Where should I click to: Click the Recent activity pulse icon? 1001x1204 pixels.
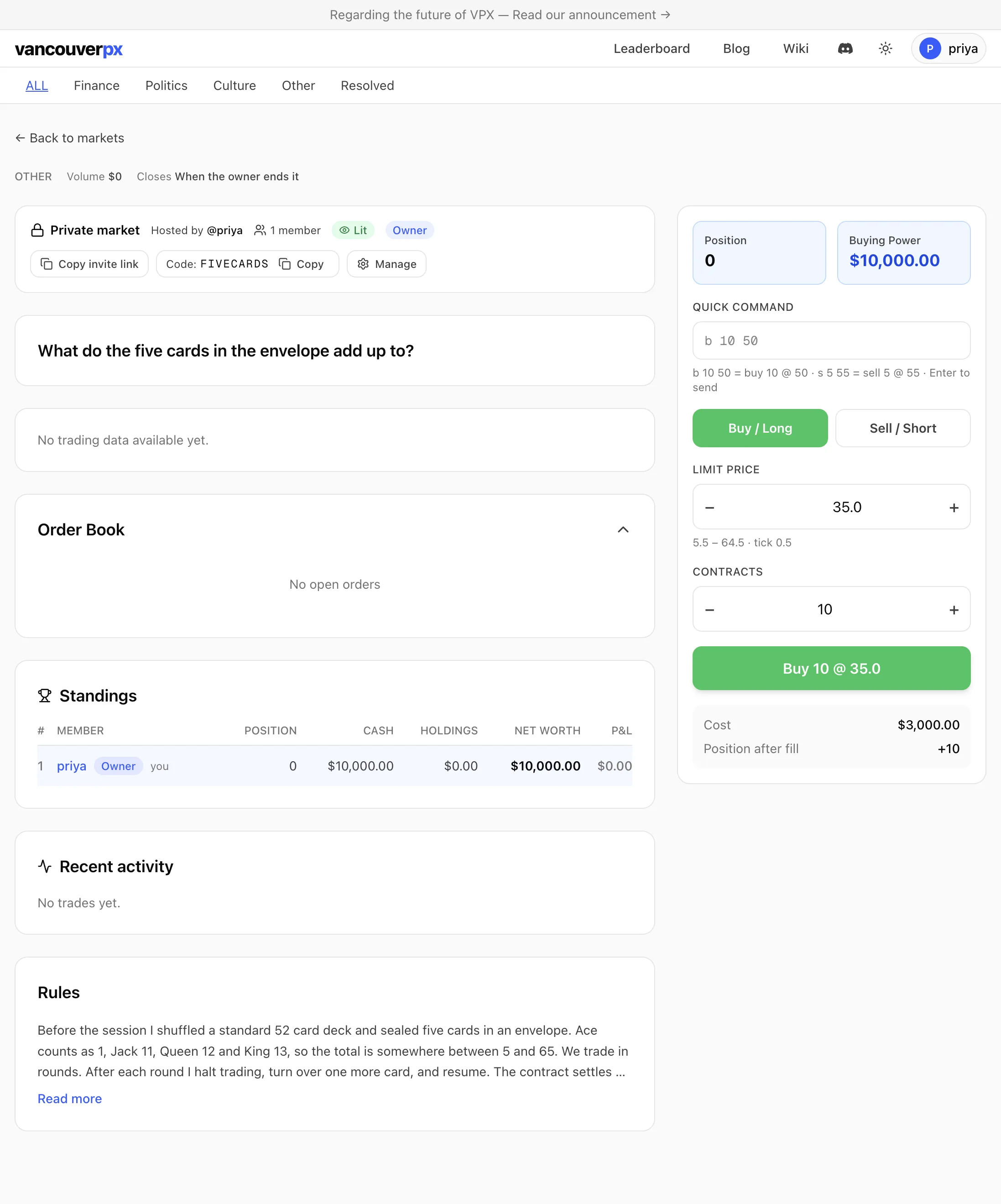coord(45,866)
